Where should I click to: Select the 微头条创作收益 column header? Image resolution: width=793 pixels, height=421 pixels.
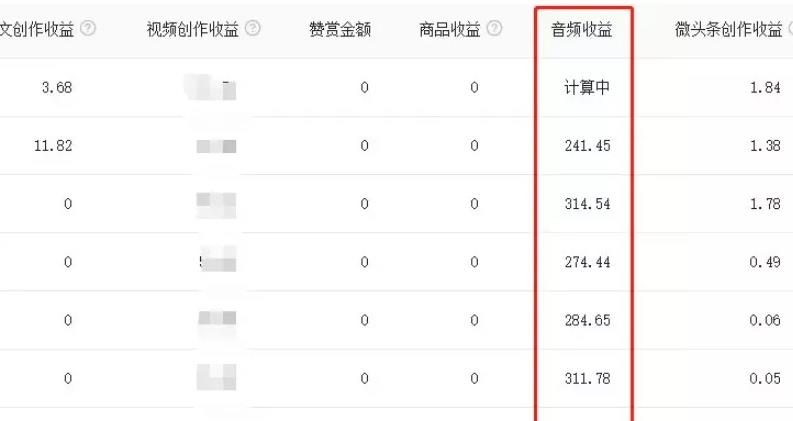coord(728,30)
